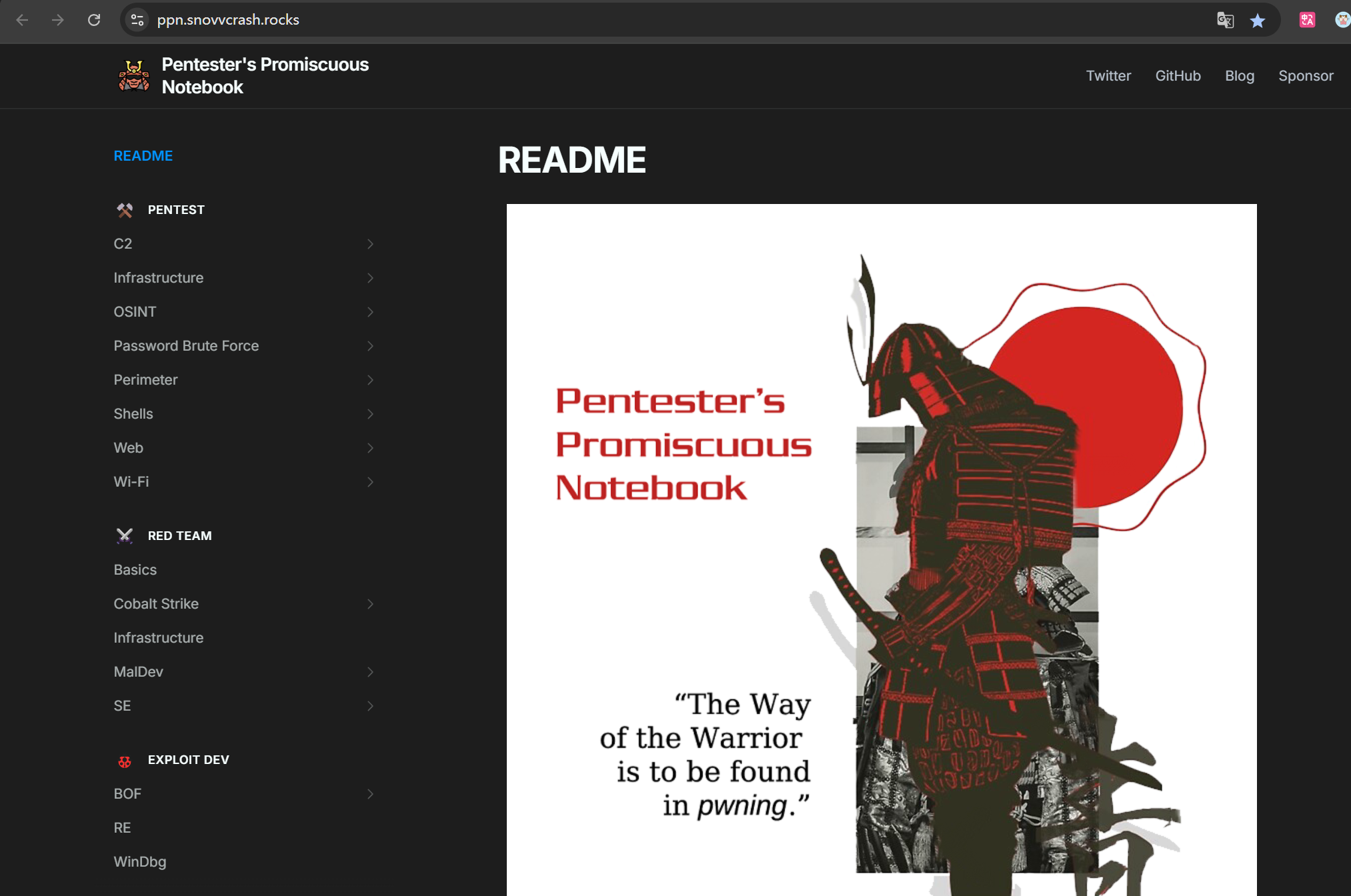The height and width of the screenshot is (896, 1351).
Task: Open Basics under RED TEAM
Action: click(x=135, y=570)
